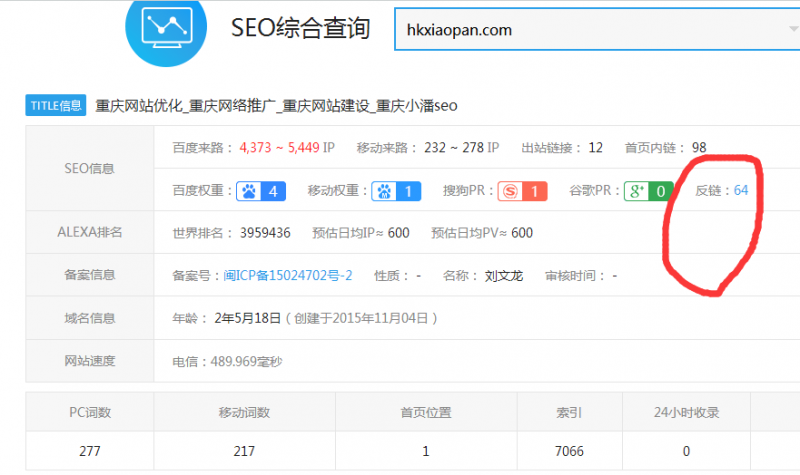Viewport: 800px width, 475px height.
Task: Click the SEO综合查询 heading text
Action: (301, 28)
